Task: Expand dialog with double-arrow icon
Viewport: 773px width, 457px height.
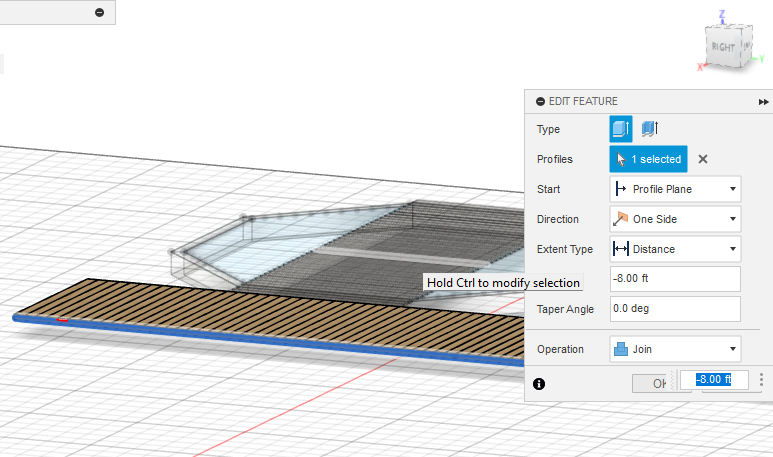Action: click(x=763, y=102)
